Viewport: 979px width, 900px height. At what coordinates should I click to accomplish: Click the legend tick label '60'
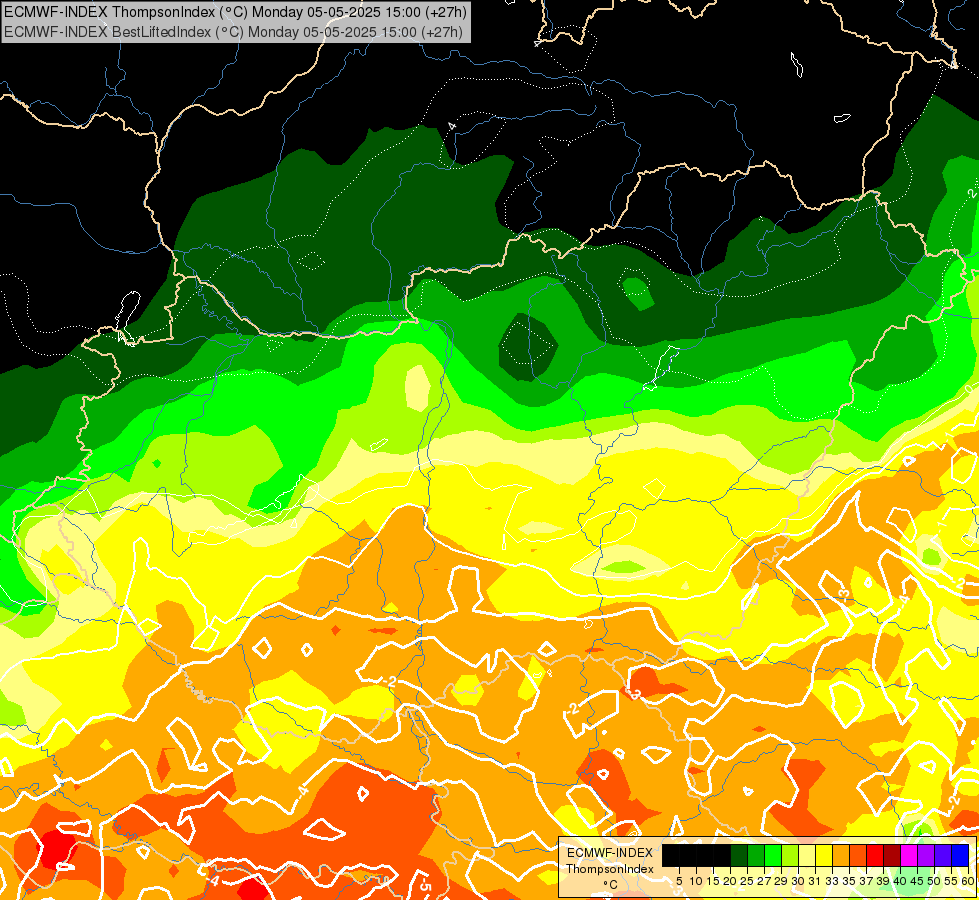pyautogui.click(x=968, y=881)
